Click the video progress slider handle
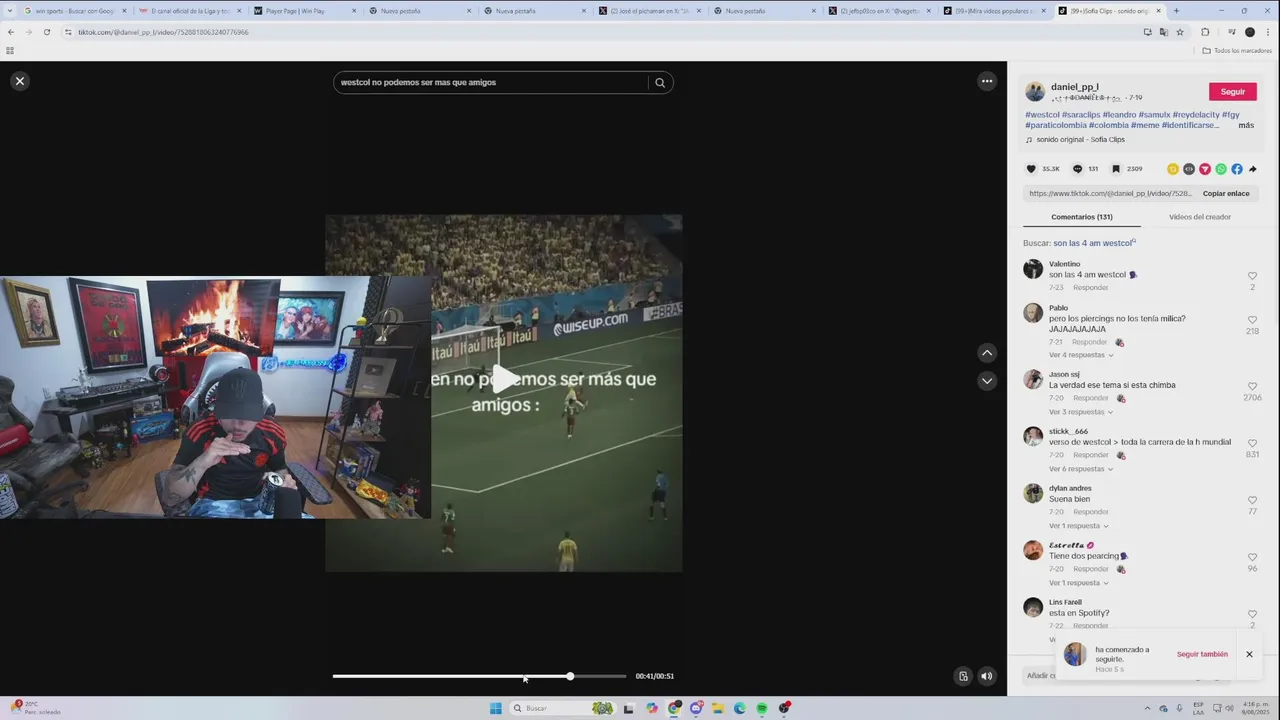1280x720 pixels. coord(570,676)
